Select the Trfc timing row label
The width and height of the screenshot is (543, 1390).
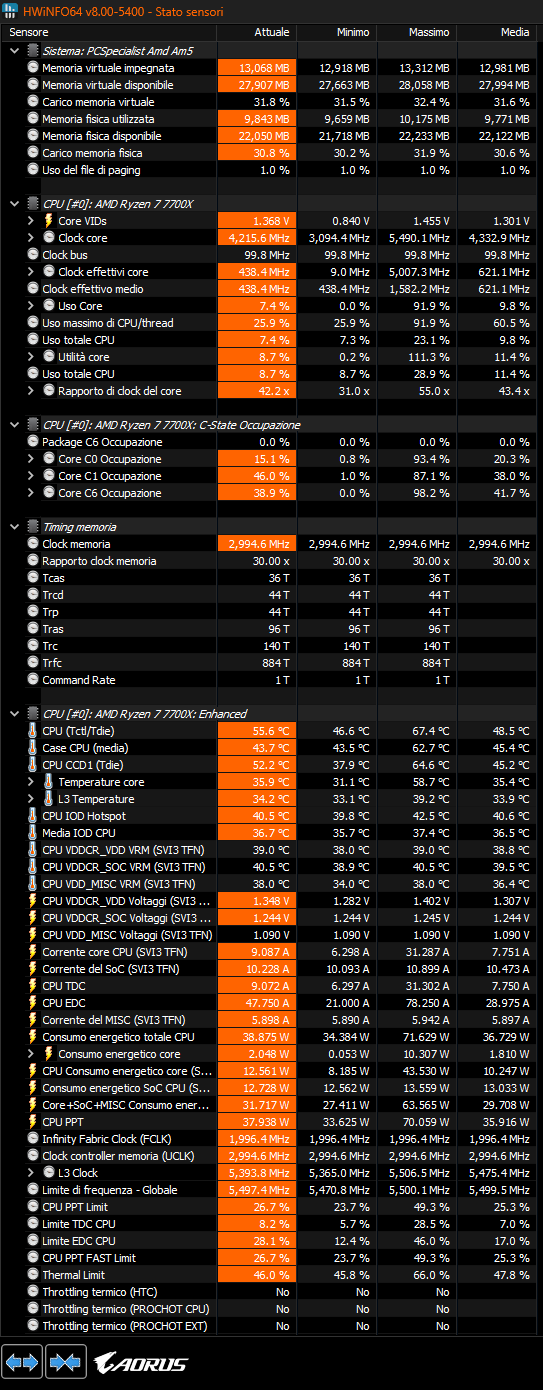52,663
